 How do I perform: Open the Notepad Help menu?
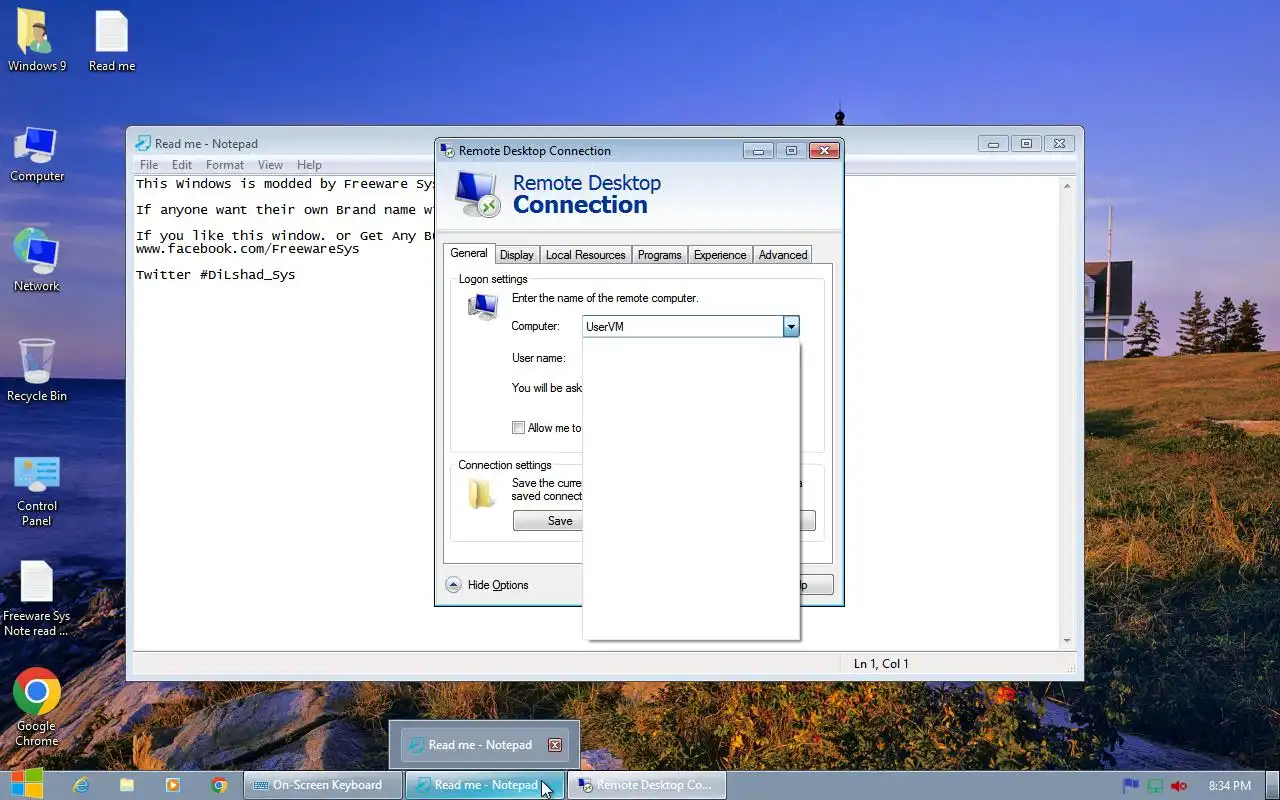(309, 165)
